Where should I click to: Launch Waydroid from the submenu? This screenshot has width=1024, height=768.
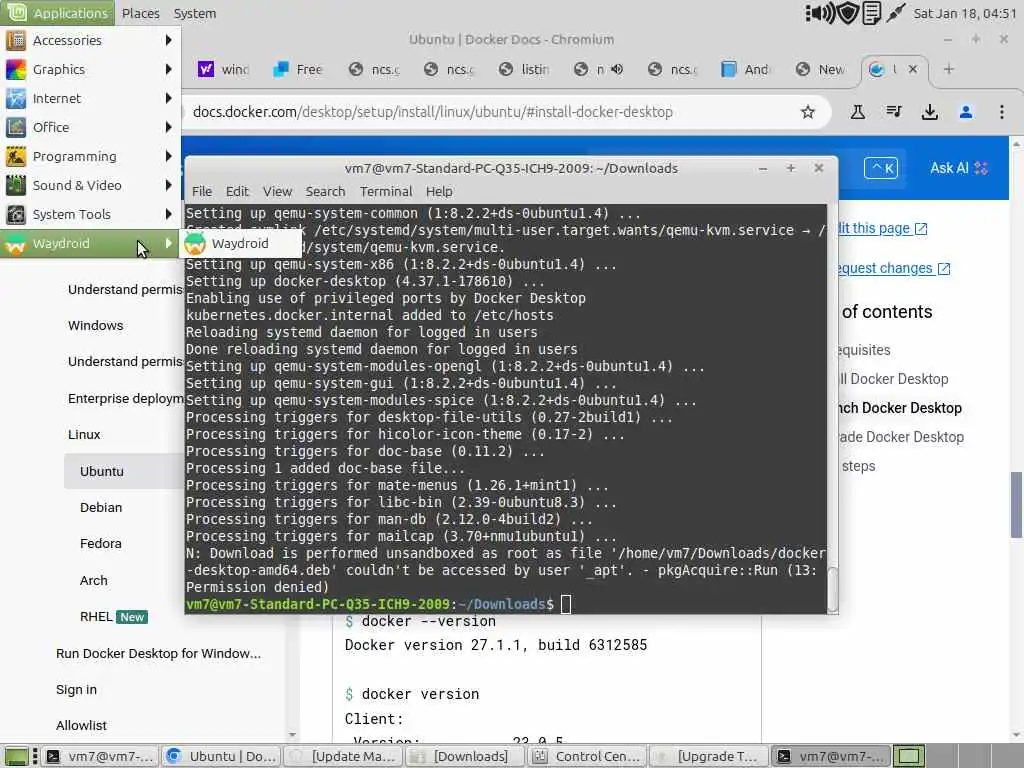tap(240, 244)
